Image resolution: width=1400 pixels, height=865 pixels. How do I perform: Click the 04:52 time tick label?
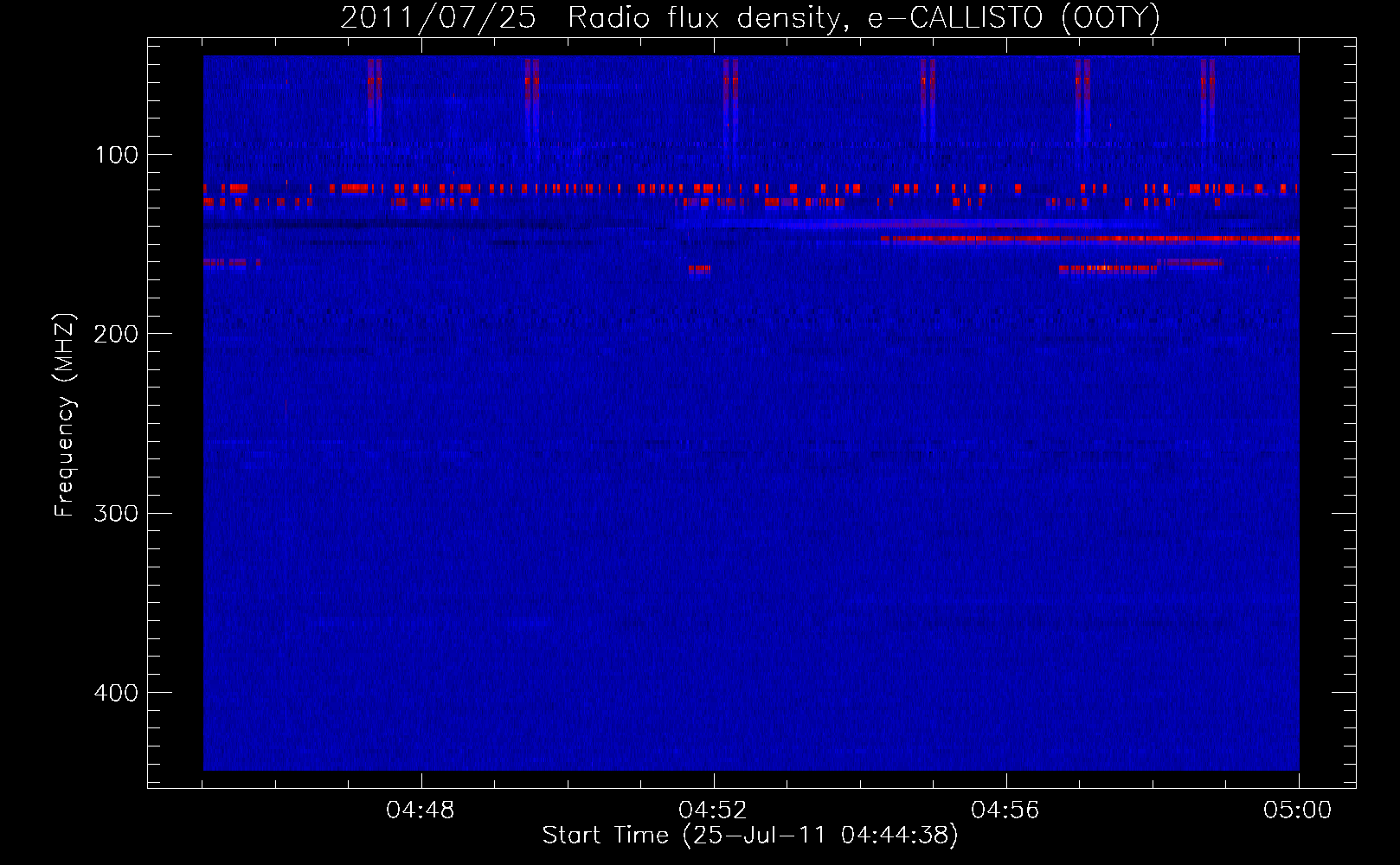[713, 811]
